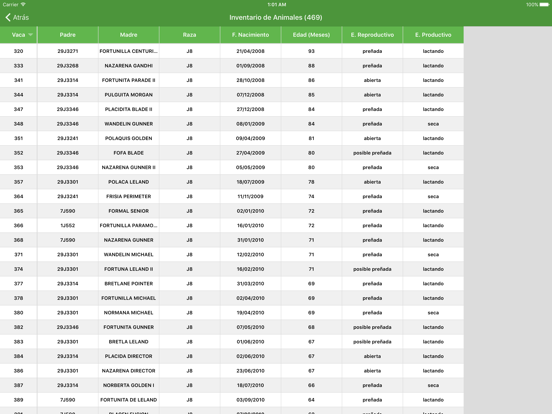Click seca status in row 348
Viewport: 552px width, 414px height.
[x=433, y=124]
